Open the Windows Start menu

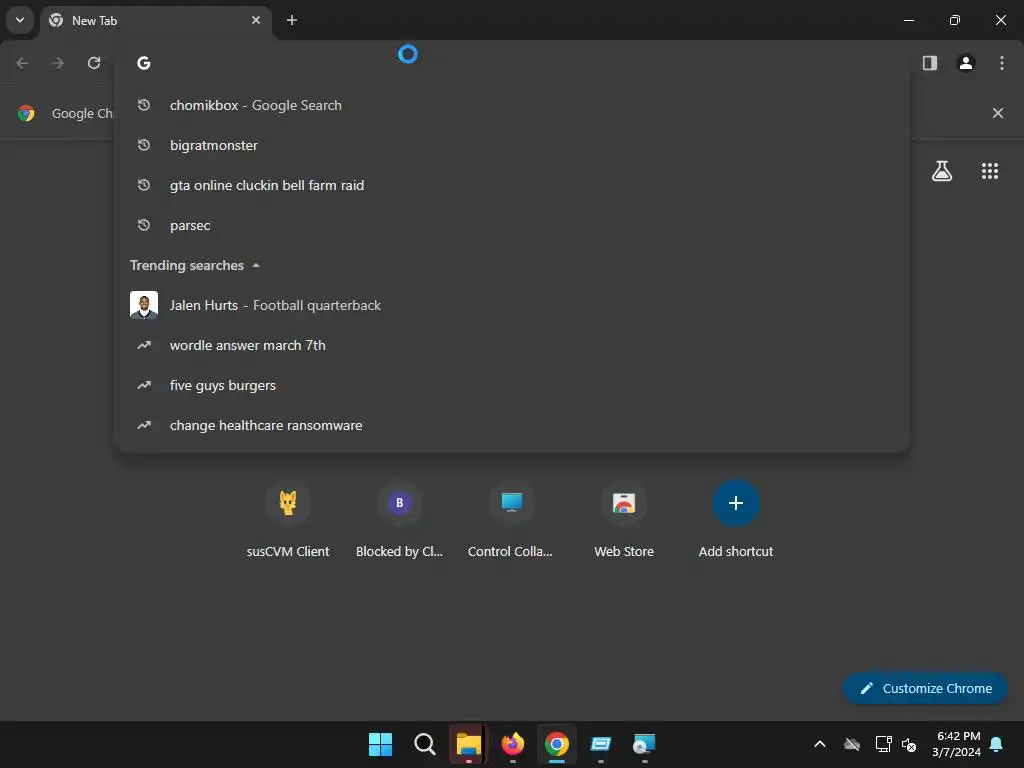380,744
